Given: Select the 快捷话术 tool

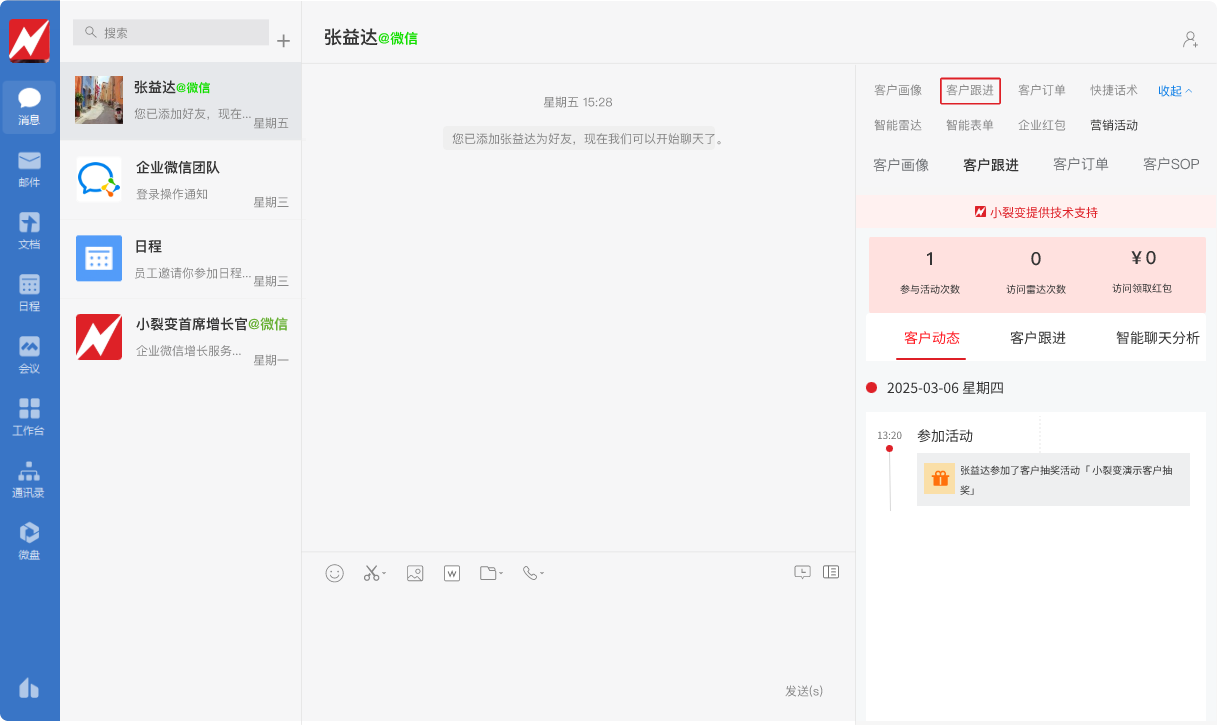Looking at the screenshot, I should tap(1114, 90).
